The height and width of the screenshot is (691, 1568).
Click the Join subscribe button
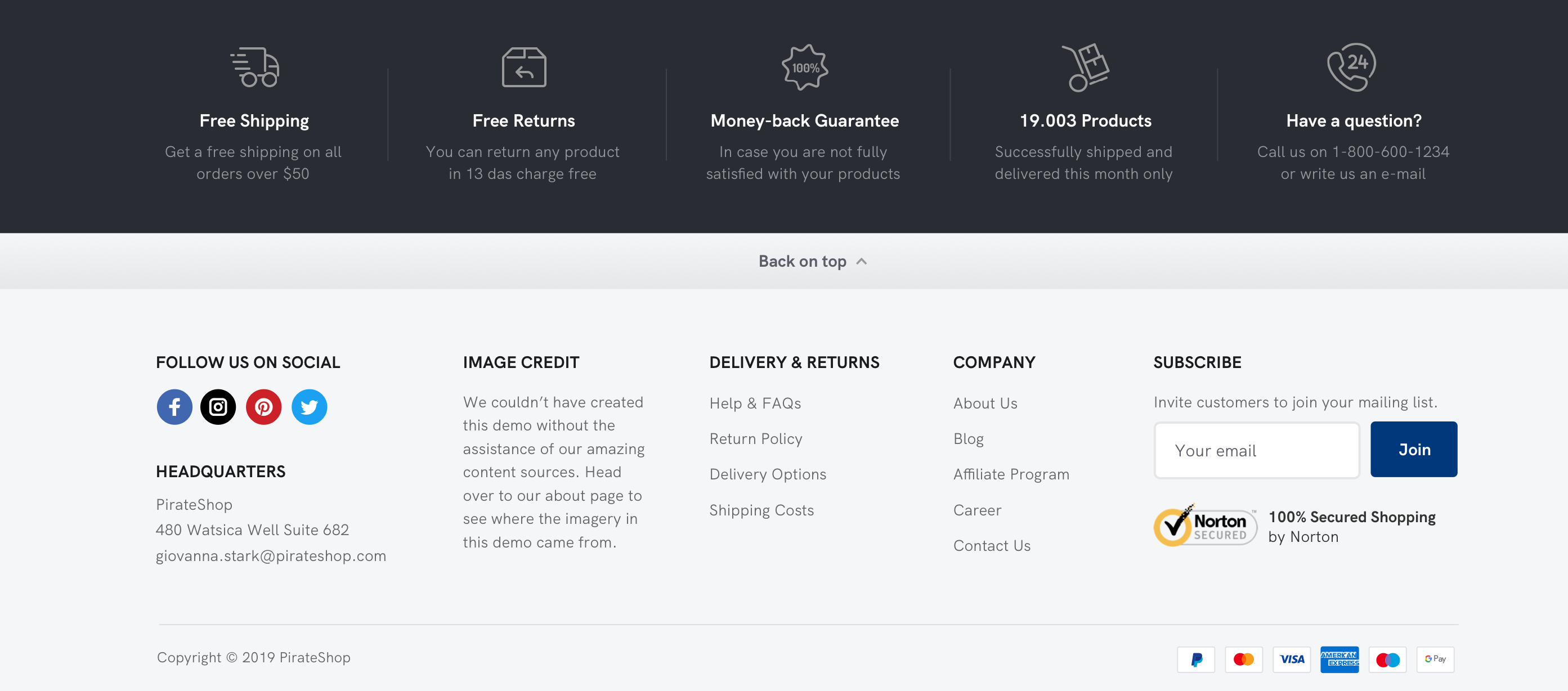1413,449
